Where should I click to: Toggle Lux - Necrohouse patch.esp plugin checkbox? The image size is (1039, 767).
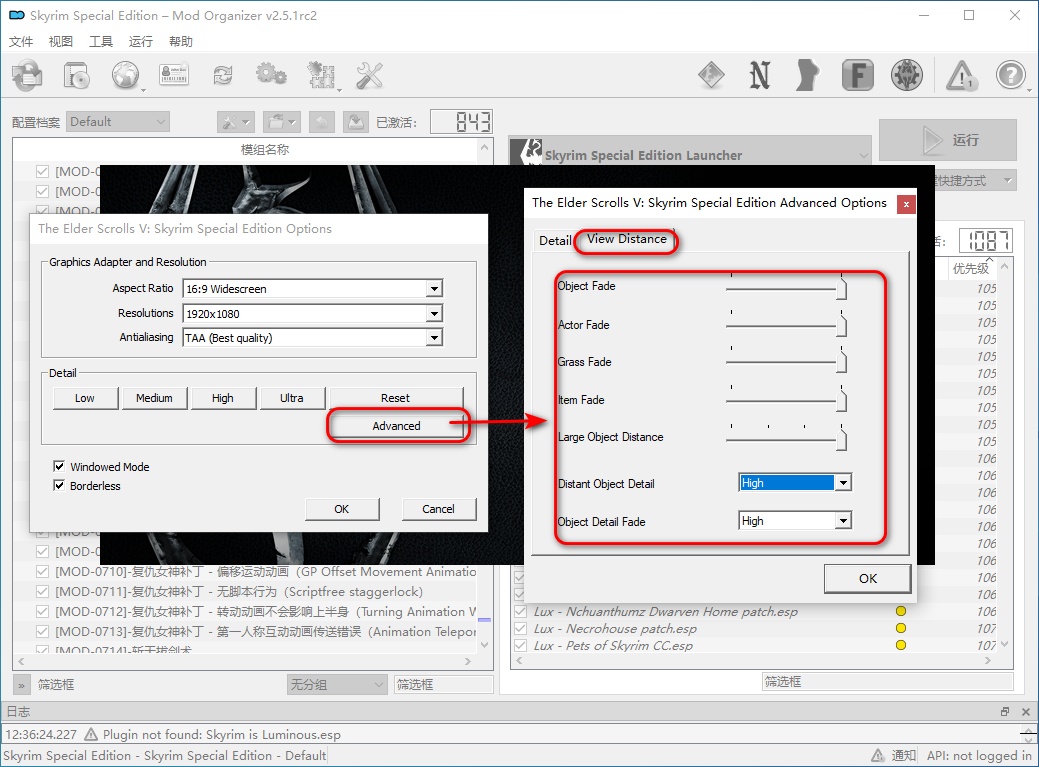tap(520, 629)
